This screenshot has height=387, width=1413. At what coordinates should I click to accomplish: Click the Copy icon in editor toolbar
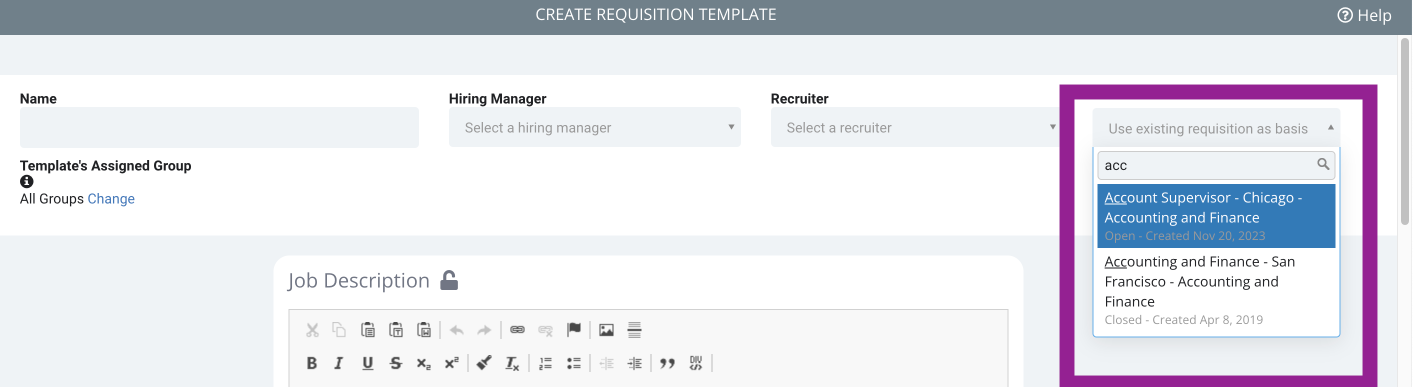click(x=339, y=330)
